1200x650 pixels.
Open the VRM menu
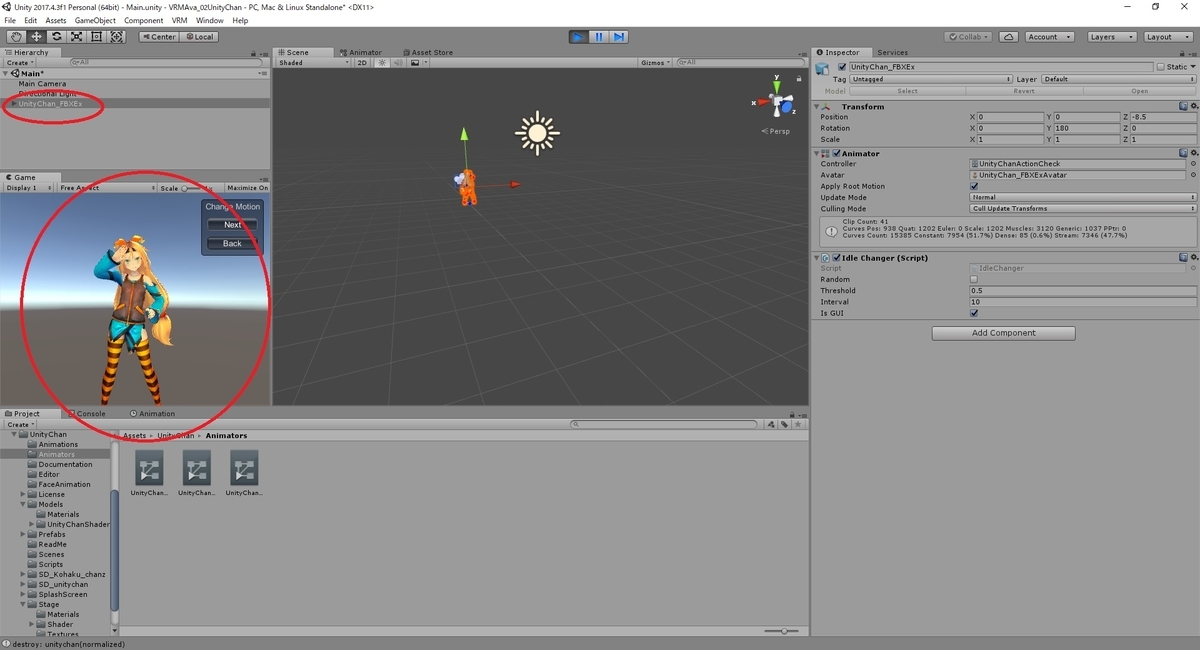[x=179, y=20]
